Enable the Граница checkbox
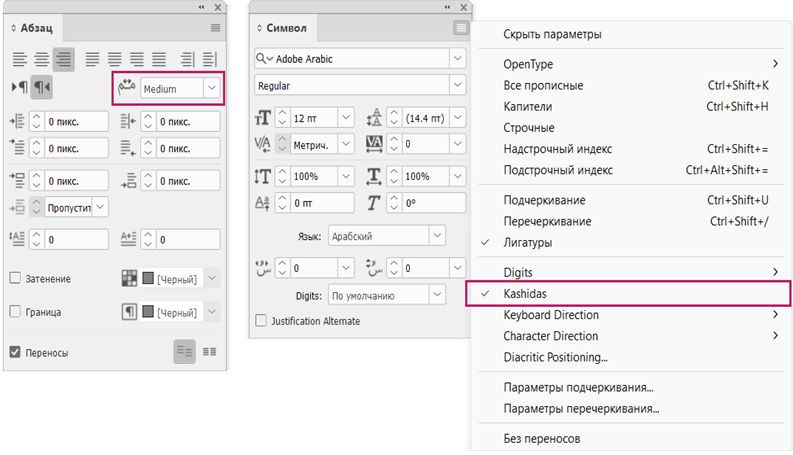 click(x=15, y=311)
